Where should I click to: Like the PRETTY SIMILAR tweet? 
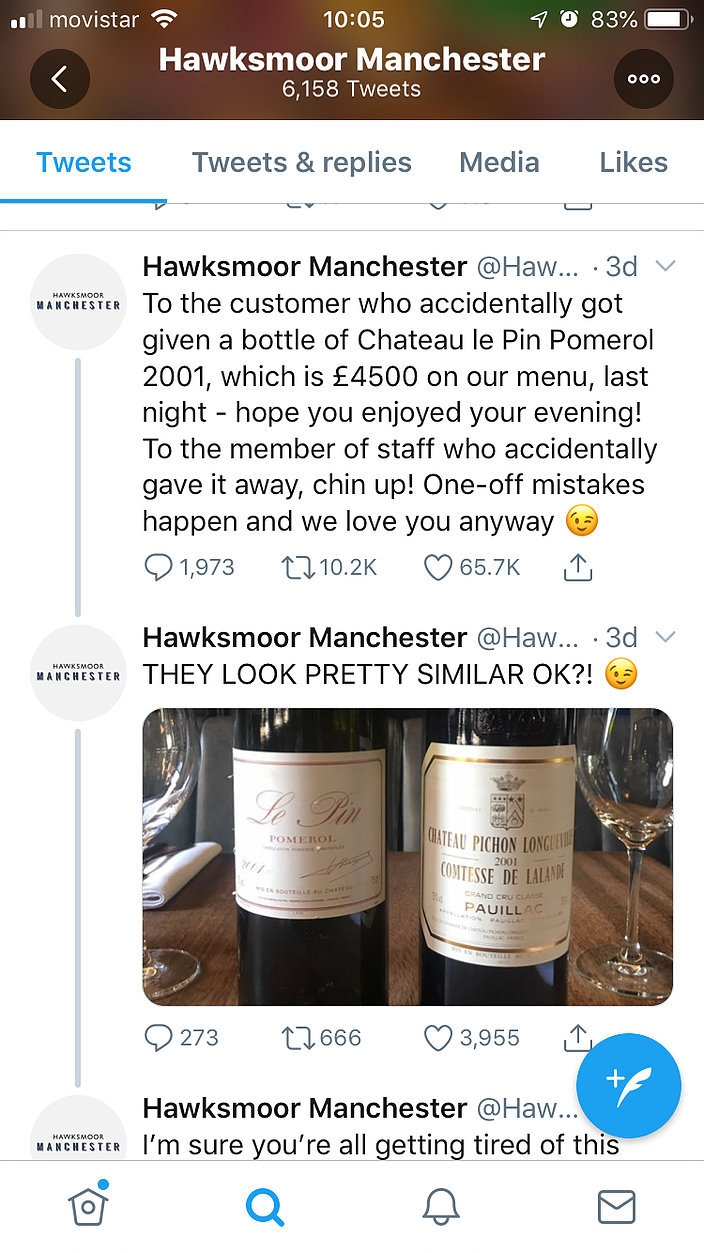(x=439, y=1038)
